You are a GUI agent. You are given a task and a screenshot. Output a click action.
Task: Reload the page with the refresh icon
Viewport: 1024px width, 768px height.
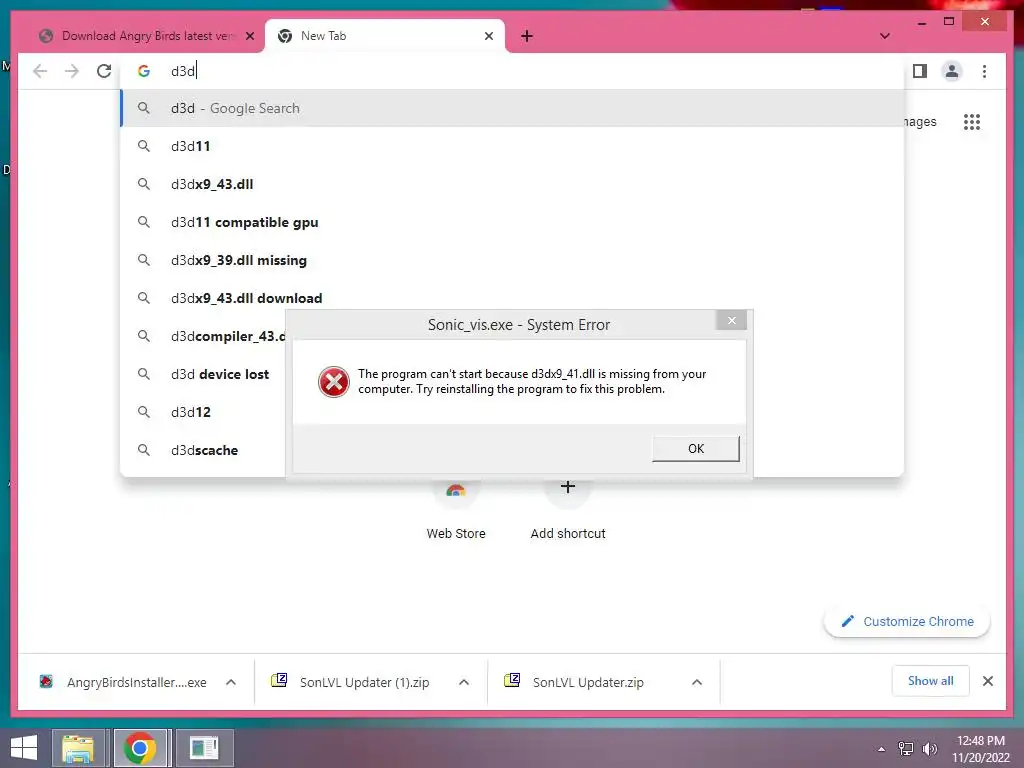pos(104,71)
